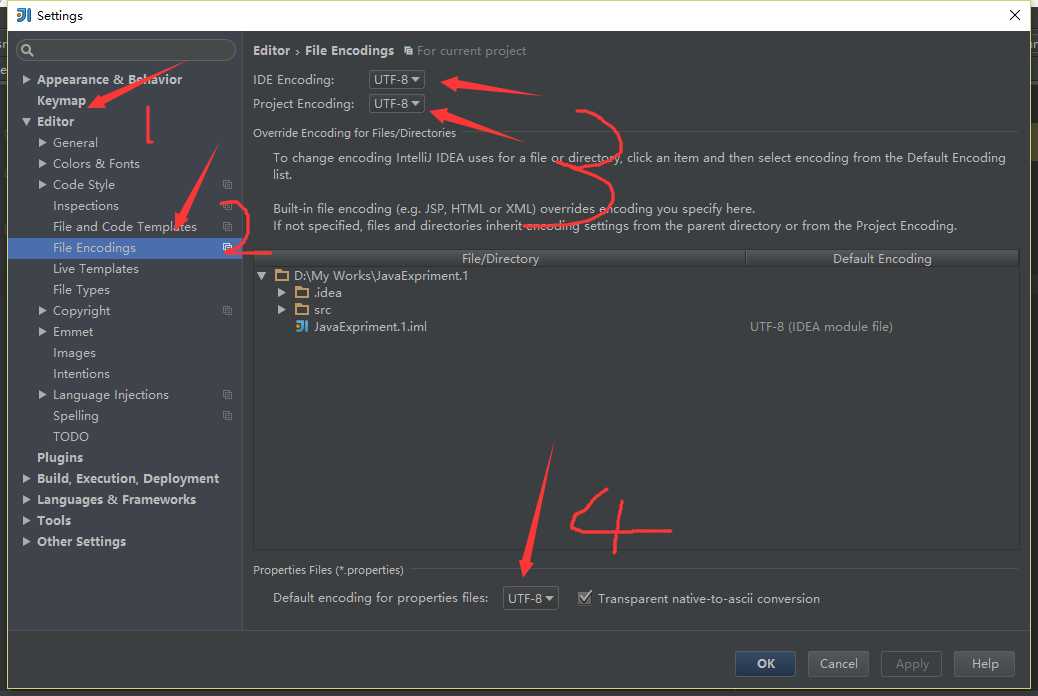Screen dimensions: 1038x696
Task: Expand the Code Style arrow
Action: pyautogui.click(x=42, y=184)
